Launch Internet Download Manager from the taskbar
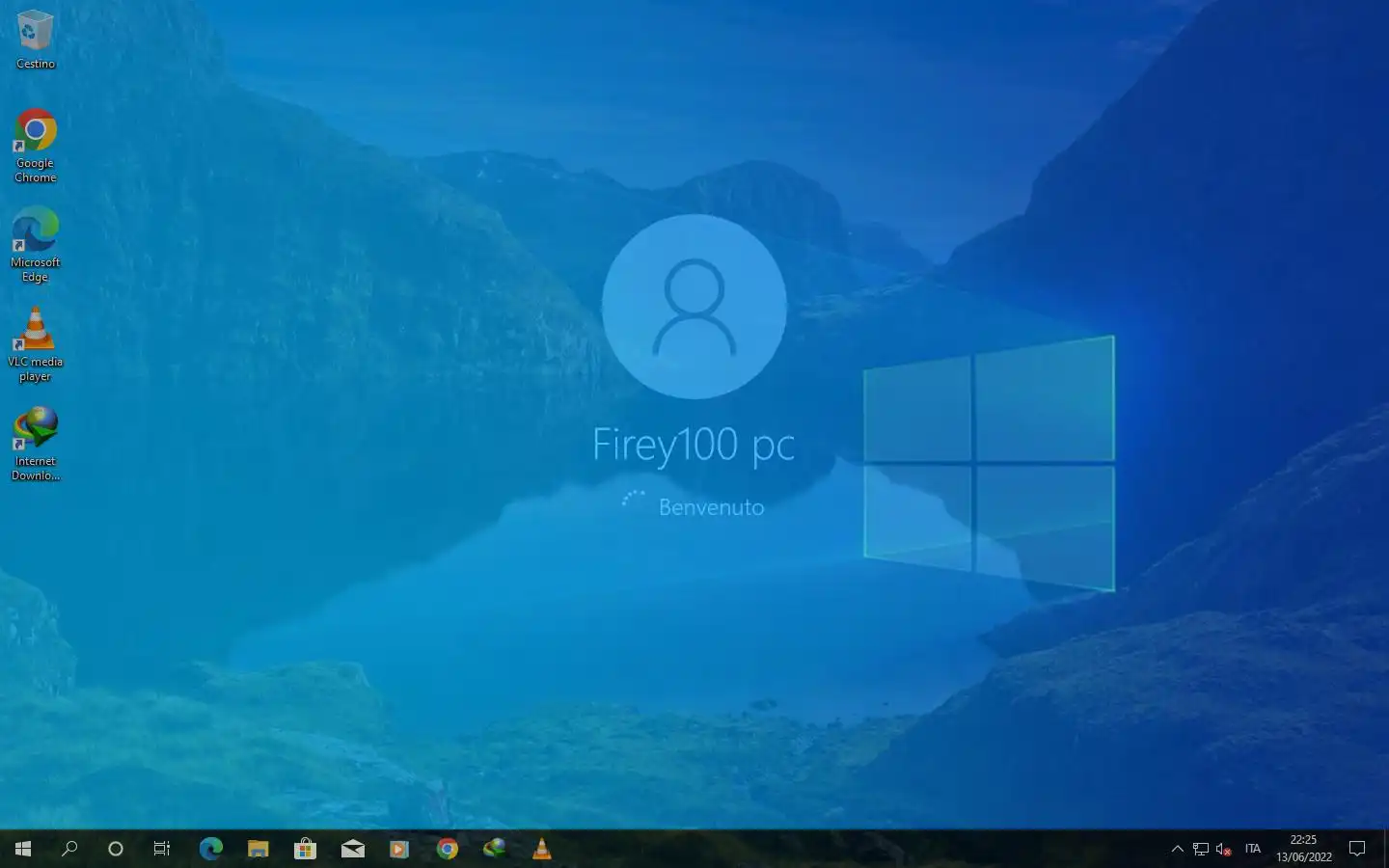Viewport: 1389px width, 868px height. click(494, 849)
